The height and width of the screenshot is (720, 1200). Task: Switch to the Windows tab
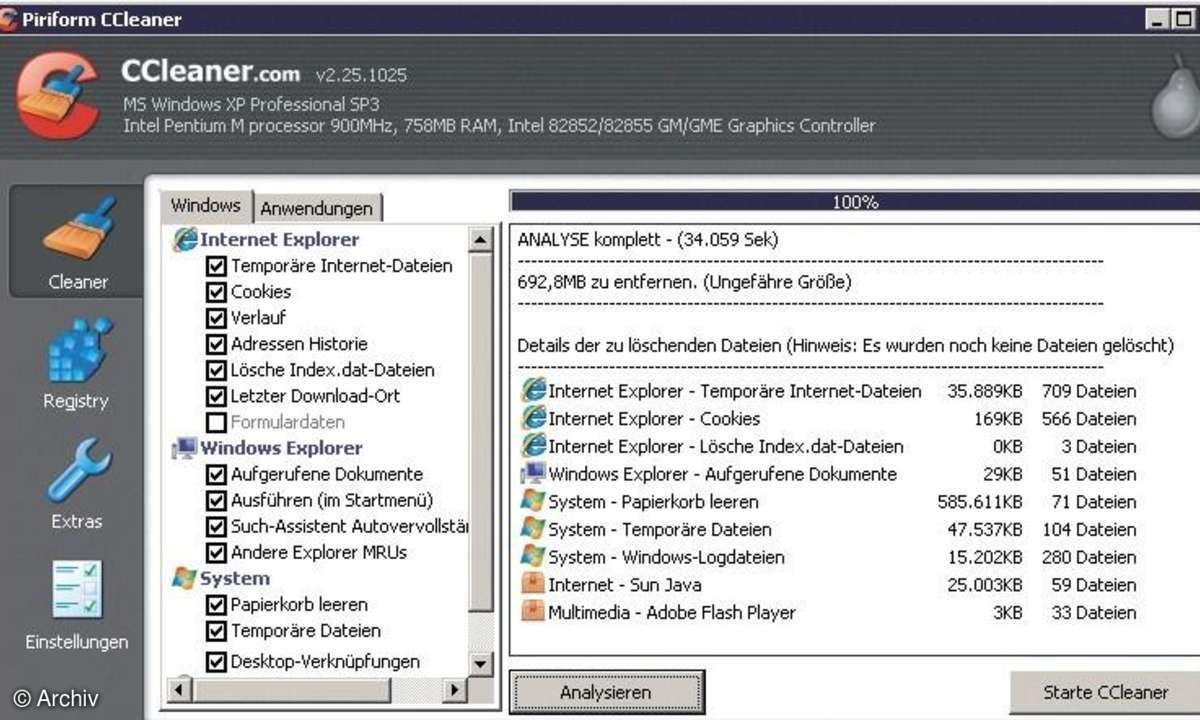tap(206, 205)
